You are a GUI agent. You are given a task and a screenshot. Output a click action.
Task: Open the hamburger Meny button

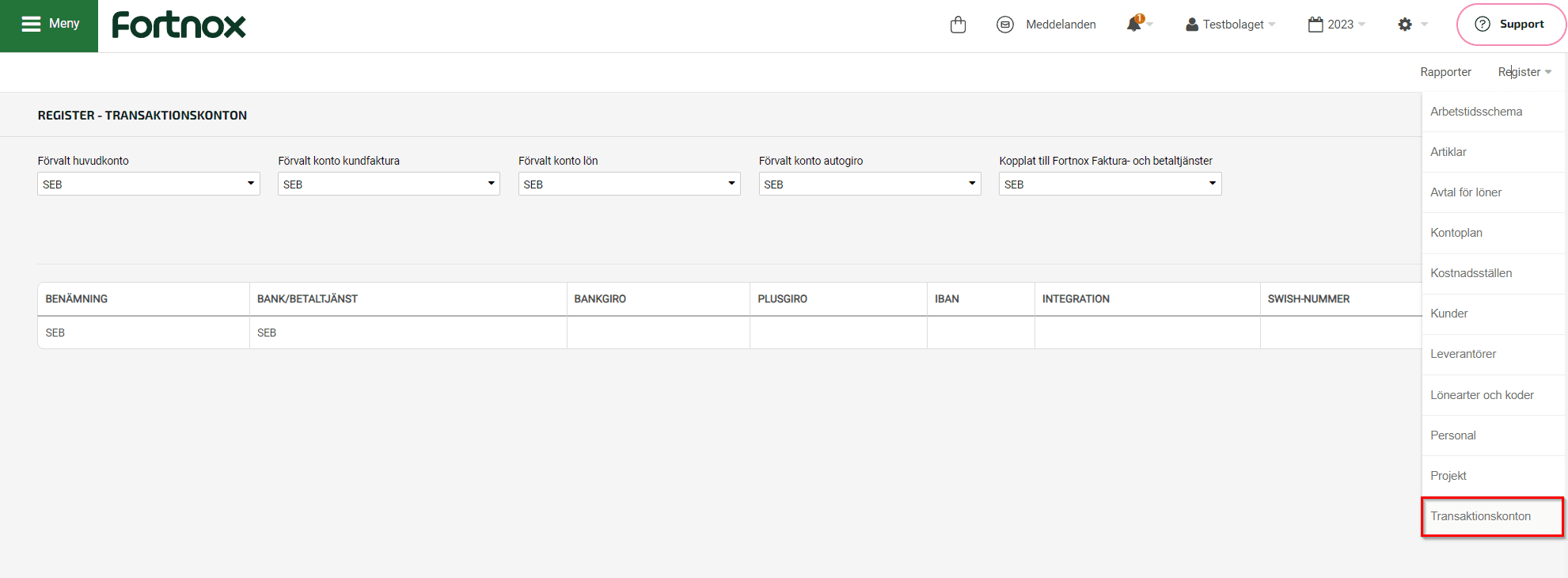click(x=49, y=25)
